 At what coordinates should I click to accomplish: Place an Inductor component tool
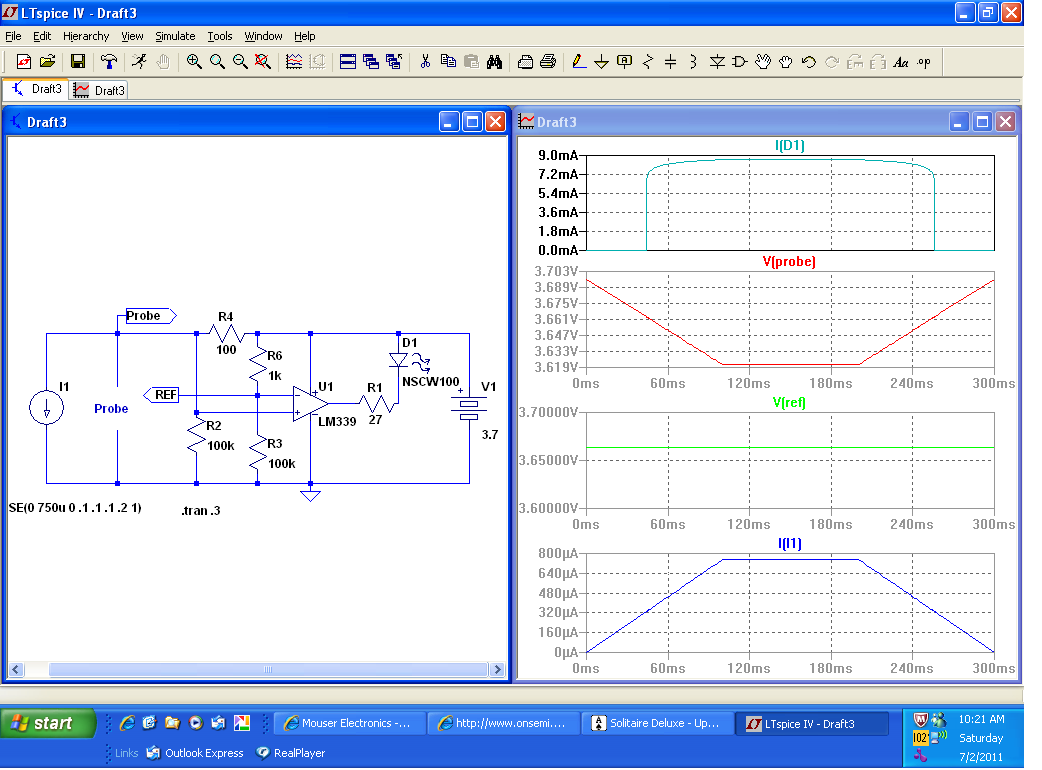pyautogui.click(x=693, y=62)
